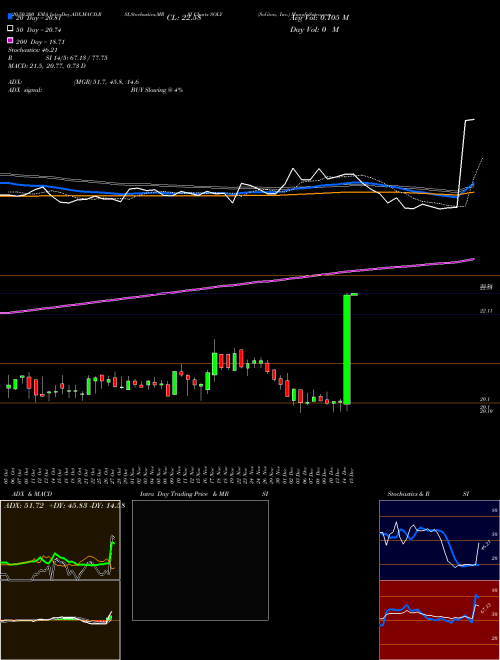The image size is (500, 660).
Task: Click the blue 20 Day EMA legend swatch
Action: (11, 16)
